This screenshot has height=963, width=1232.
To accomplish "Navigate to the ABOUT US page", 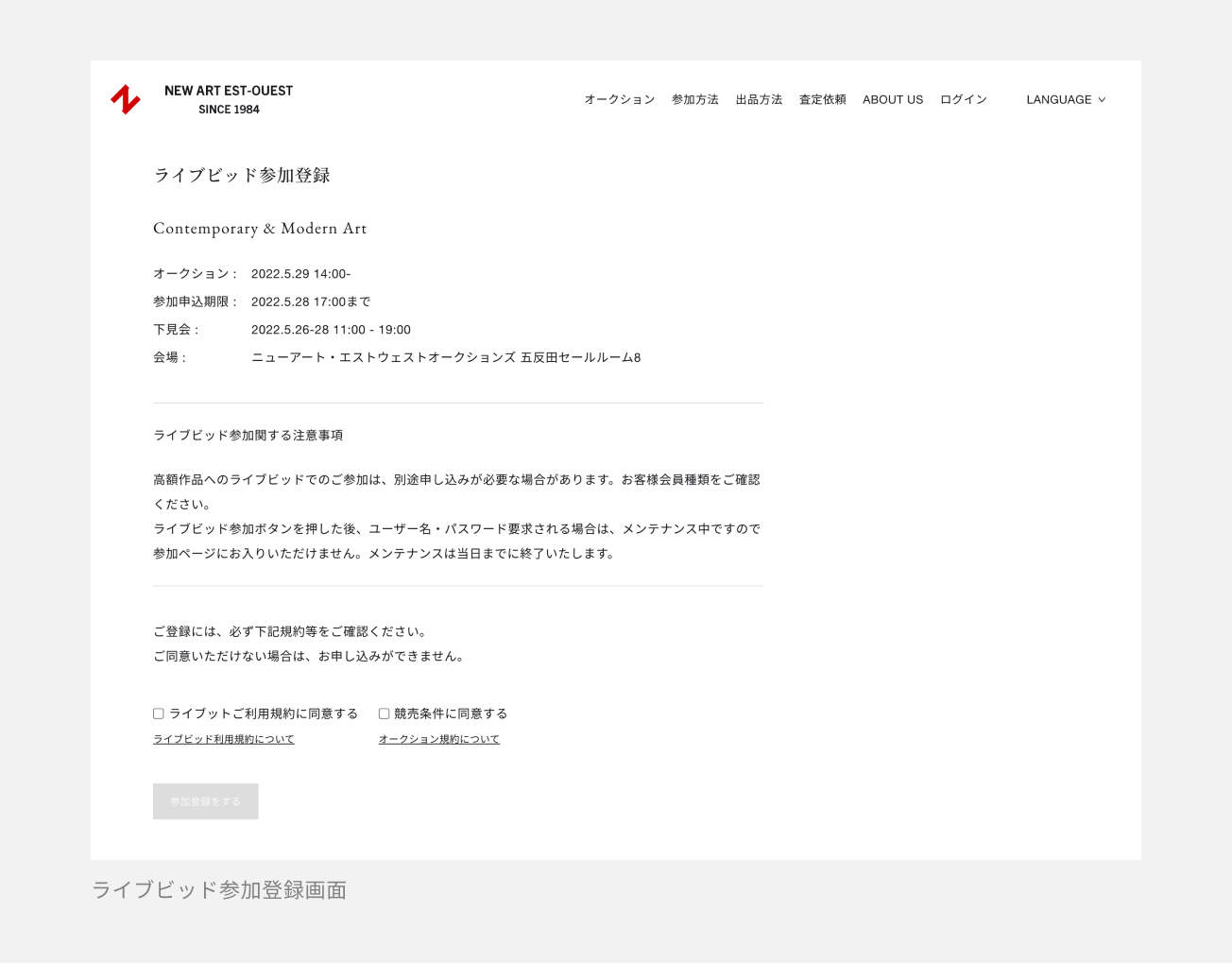I will [x=892, y=99].
